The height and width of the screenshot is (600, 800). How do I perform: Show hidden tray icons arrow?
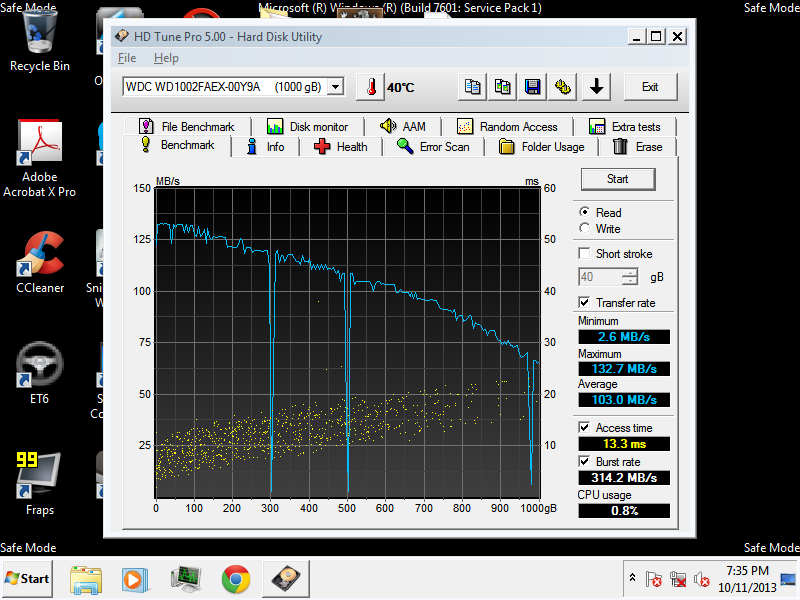point(632,578)
